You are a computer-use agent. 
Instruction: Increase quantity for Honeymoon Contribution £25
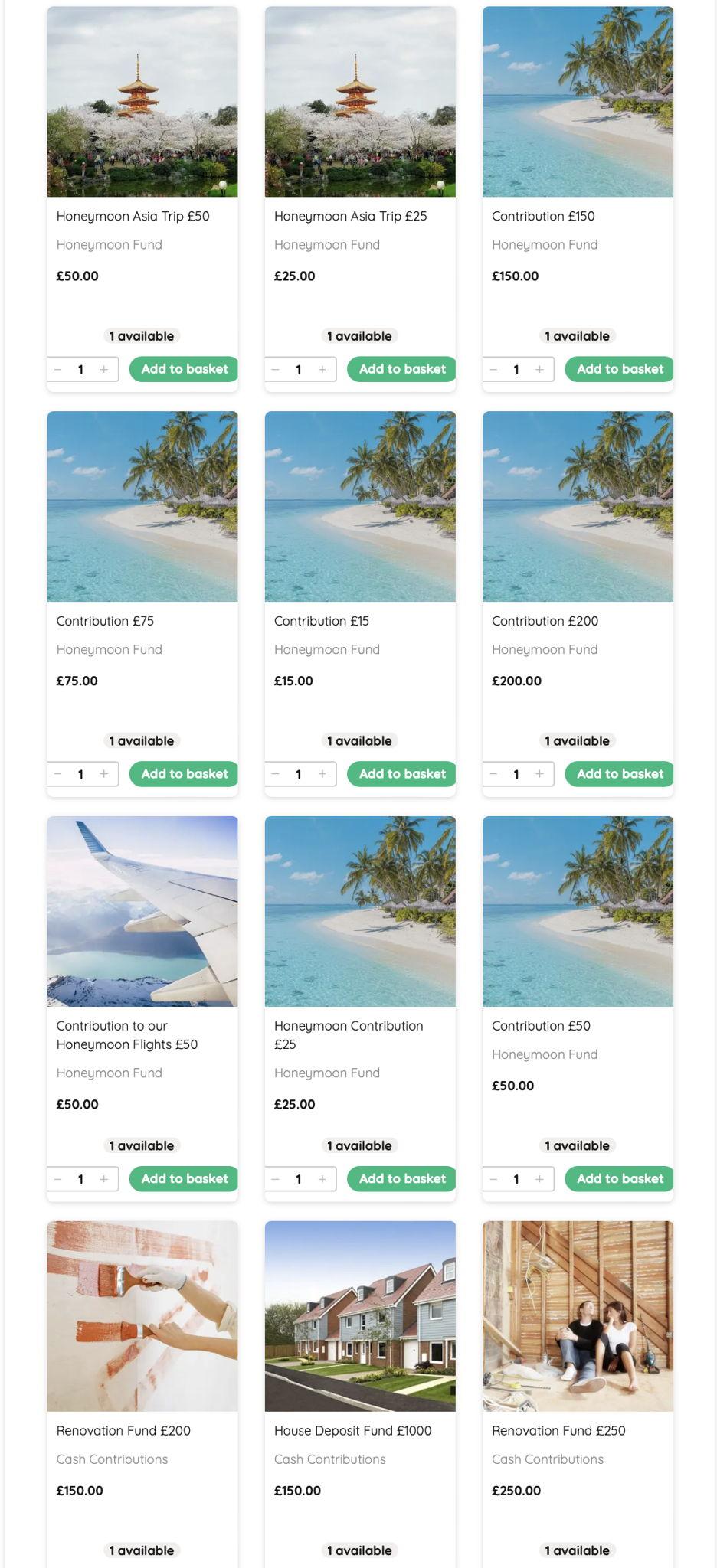(x=322, y=1179)
